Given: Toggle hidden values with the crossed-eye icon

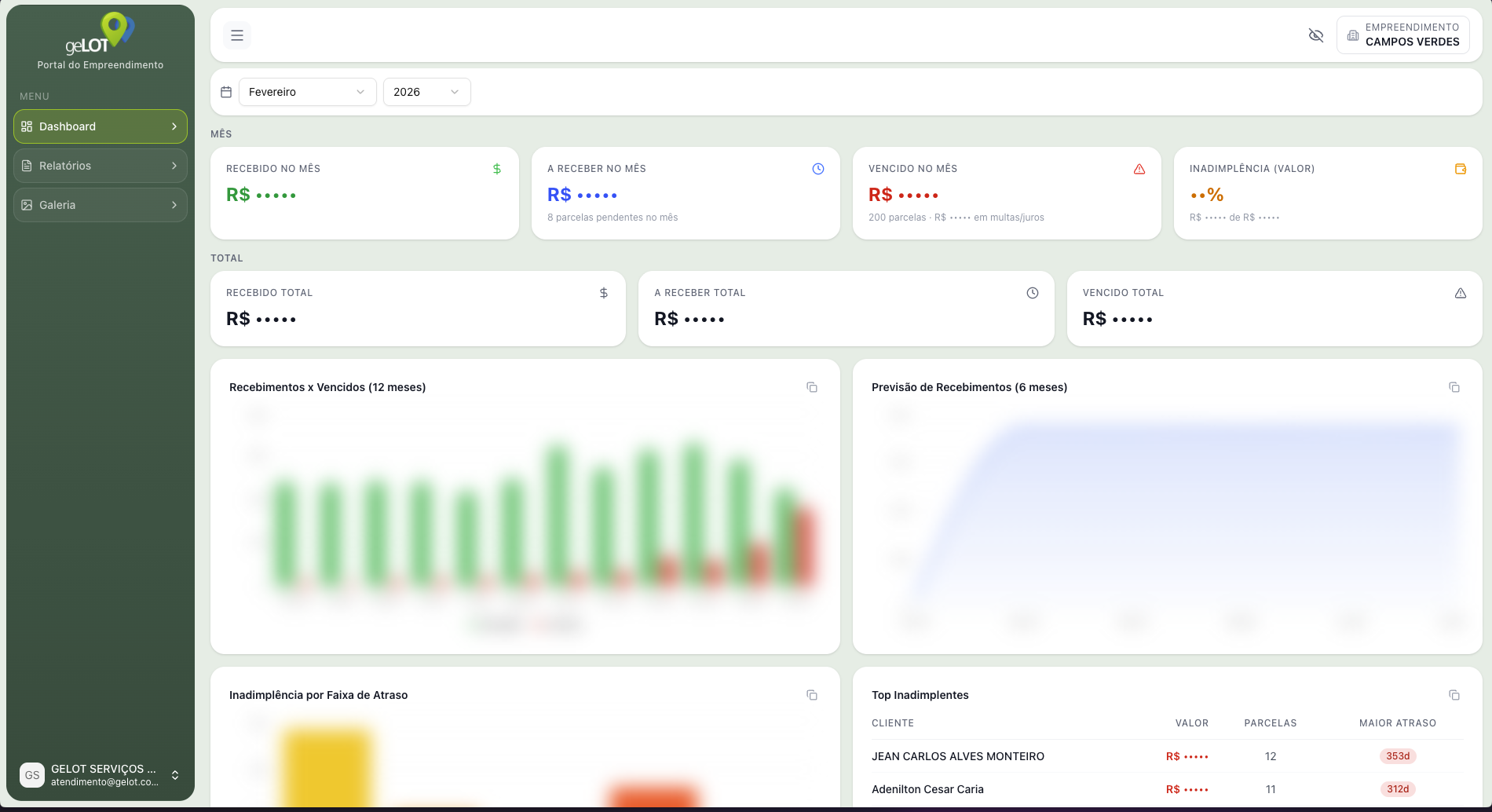Looking at the screenshot, I should (x=1316, y=35).
